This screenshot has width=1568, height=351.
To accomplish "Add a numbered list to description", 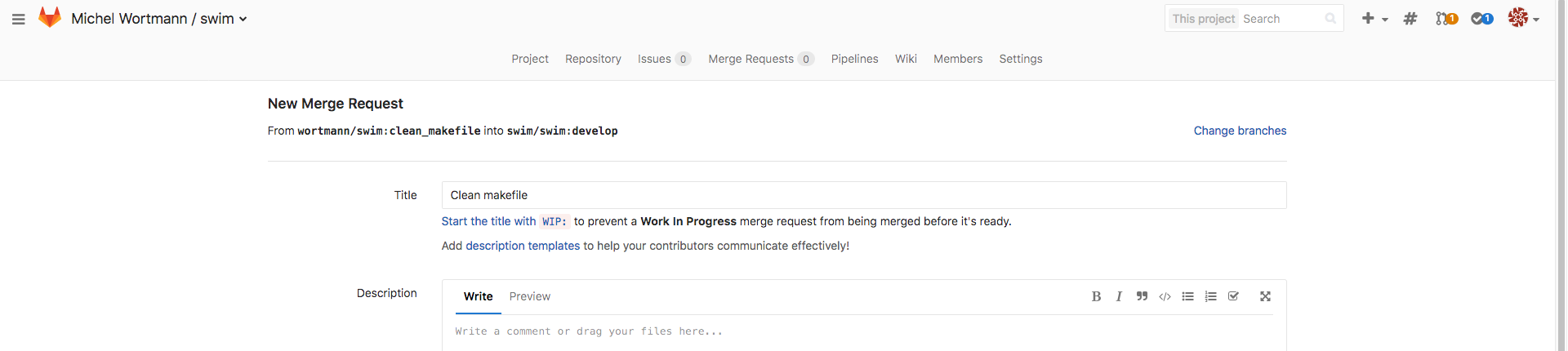I will [1210, 296].
